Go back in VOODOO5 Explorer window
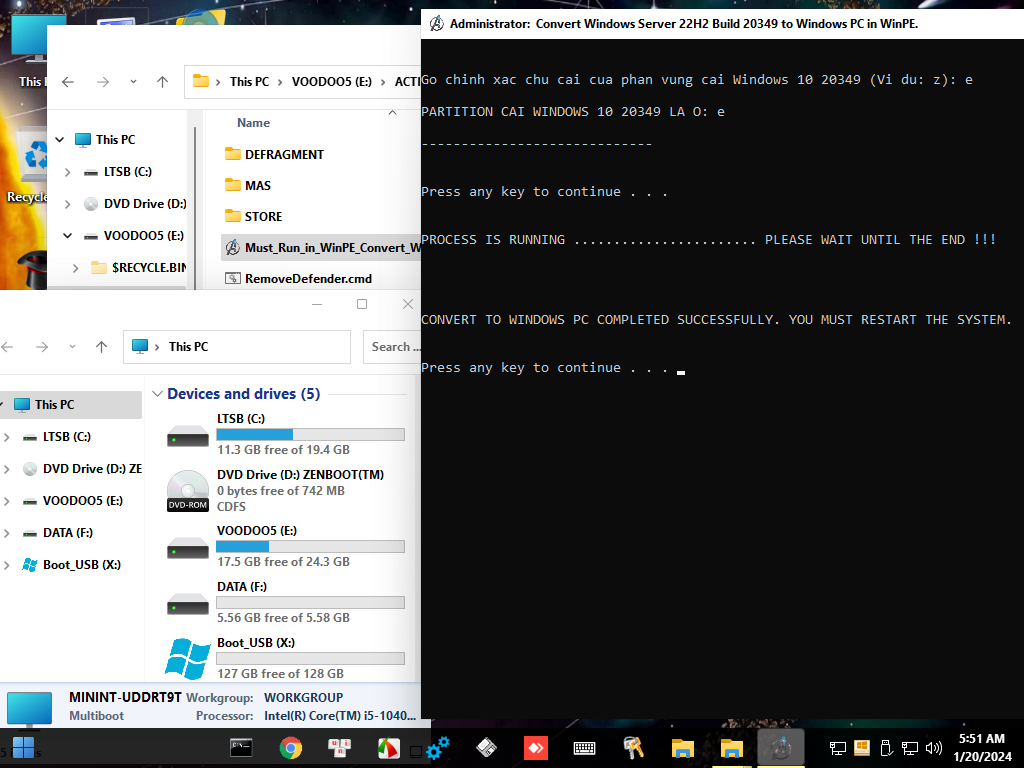 (68, 82)
